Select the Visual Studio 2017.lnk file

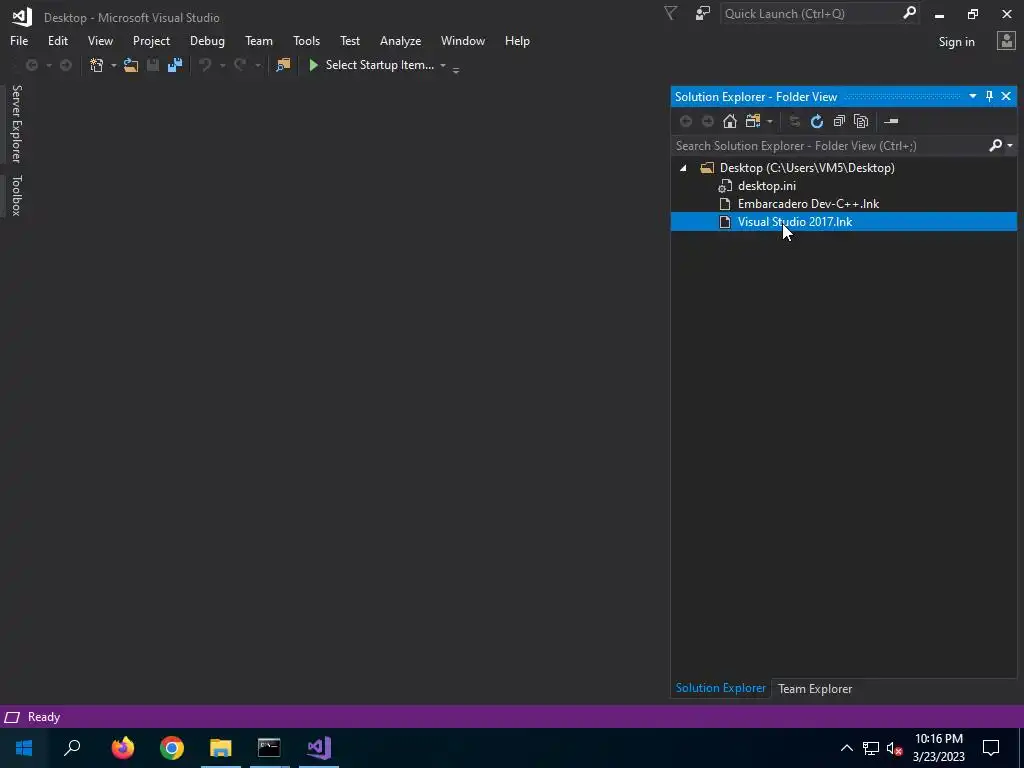pyautogui.click(x=844, y=222)
